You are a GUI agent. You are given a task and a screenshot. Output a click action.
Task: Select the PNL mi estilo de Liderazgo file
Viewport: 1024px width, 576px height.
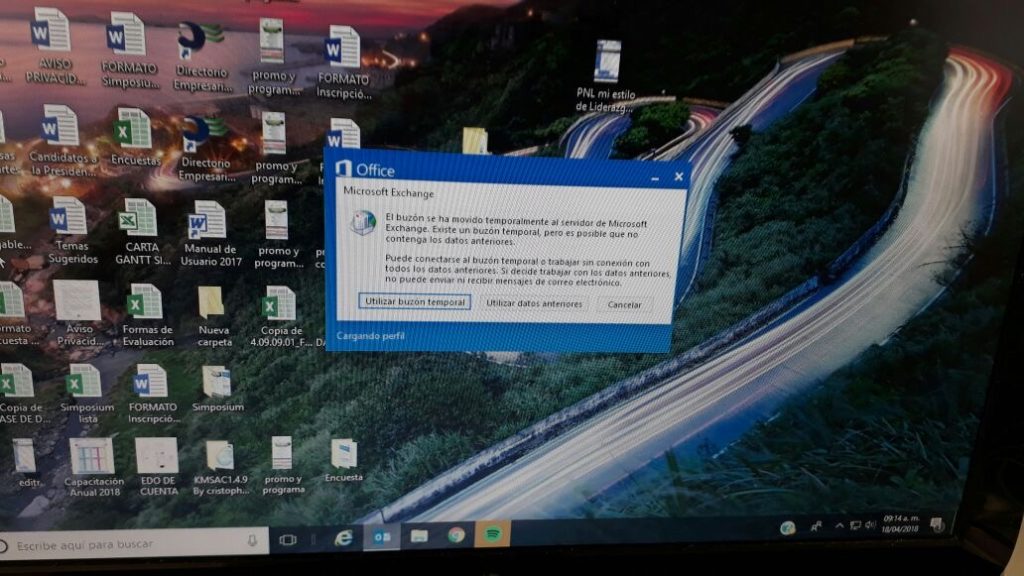pos(606,62)
